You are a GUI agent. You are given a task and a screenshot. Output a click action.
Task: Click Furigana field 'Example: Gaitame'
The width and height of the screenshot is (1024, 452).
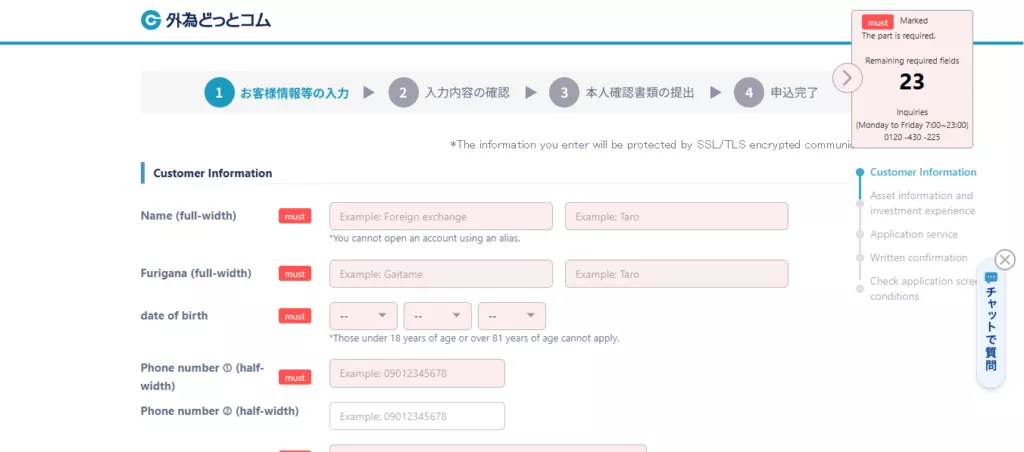(441, 274)
